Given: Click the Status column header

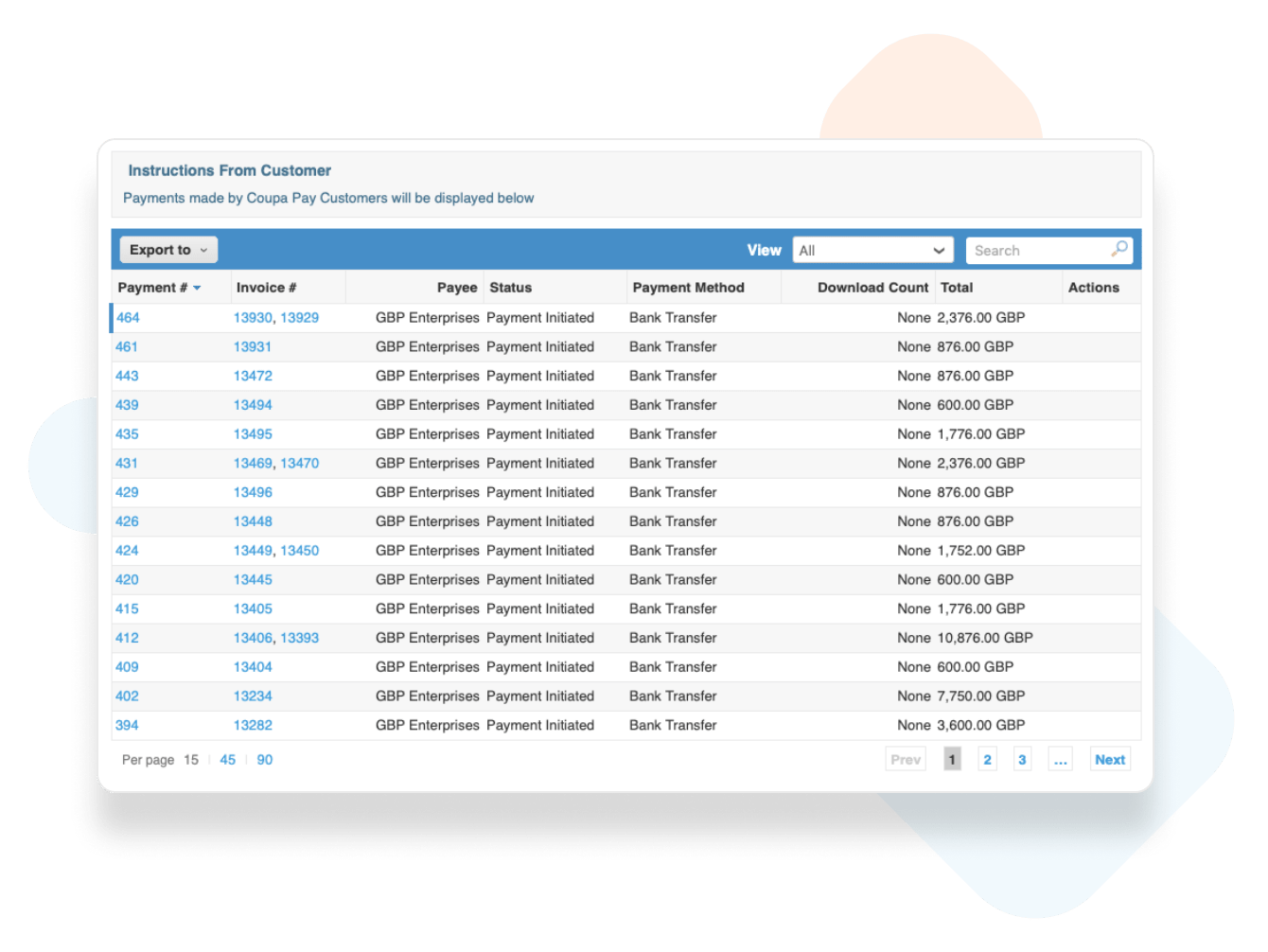Looking at the screenshot, I should tap(511, 288).
